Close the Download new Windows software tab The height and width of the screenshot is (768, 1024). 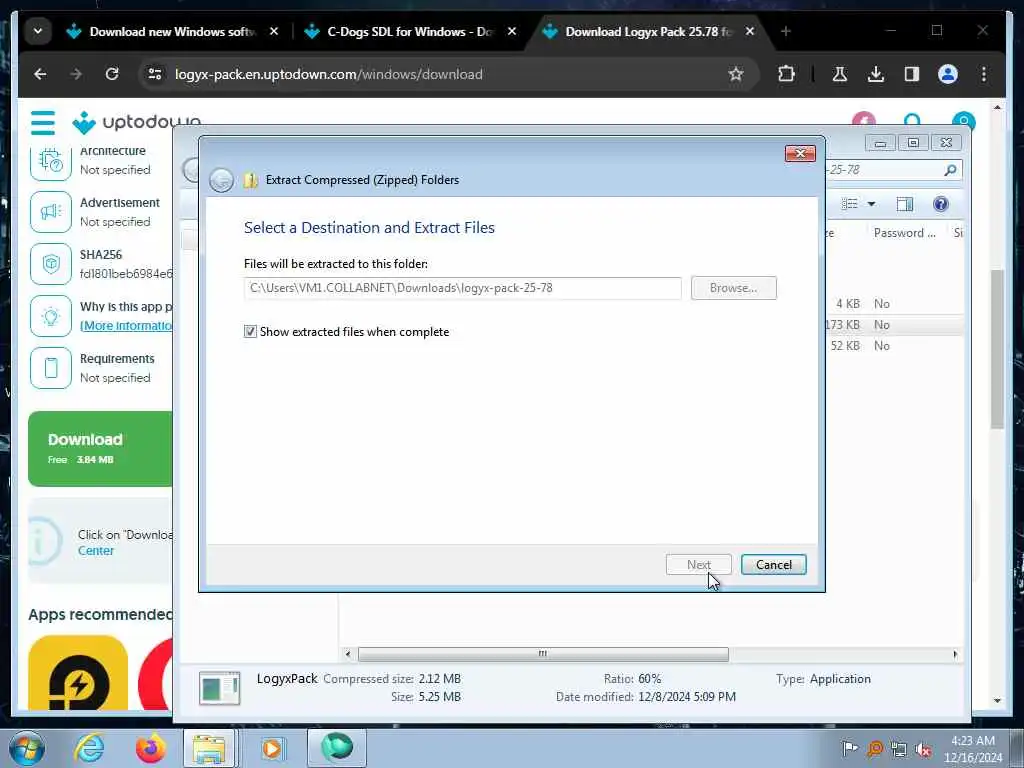pos(274,31)
